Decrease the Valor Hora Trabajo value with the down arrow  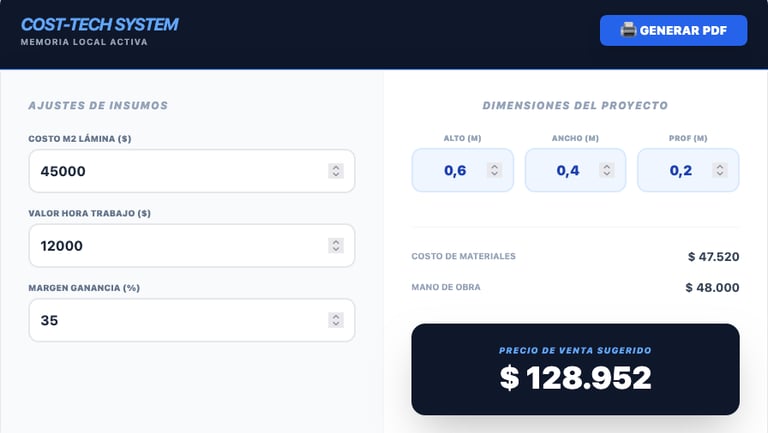336,249
